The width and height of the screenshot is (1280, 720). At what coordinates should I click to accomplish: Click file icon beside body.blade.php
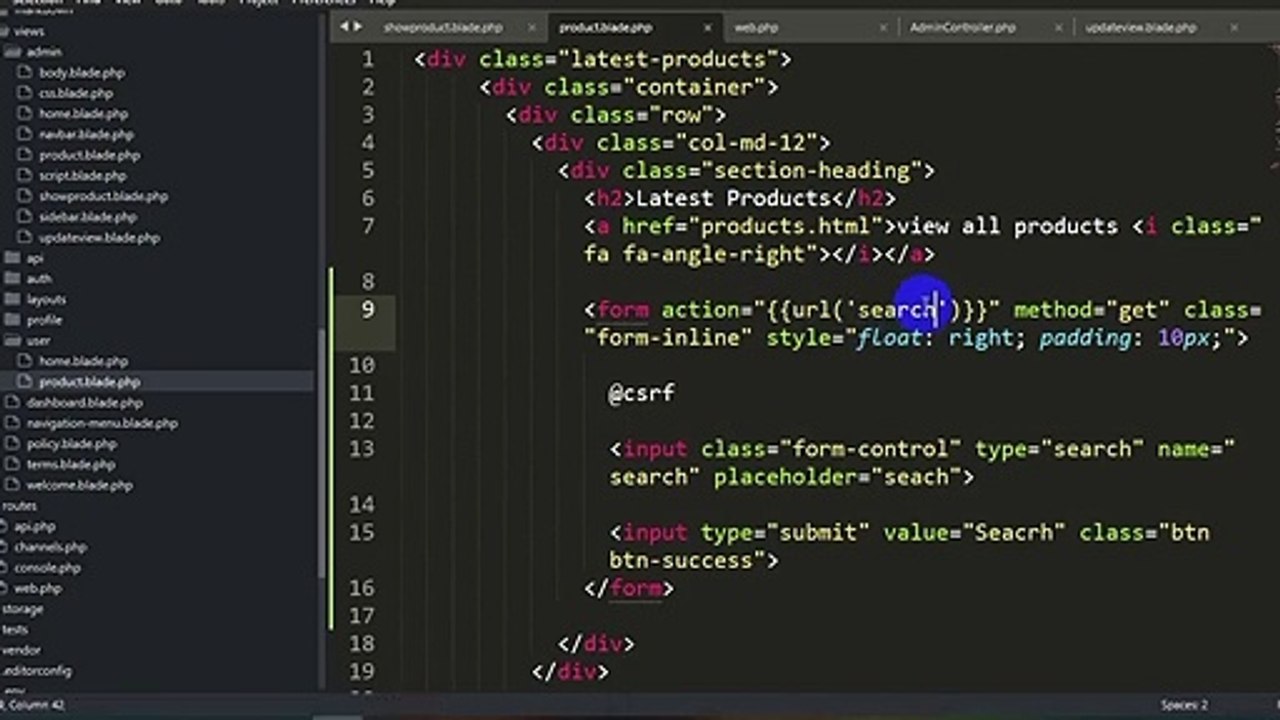26,73
